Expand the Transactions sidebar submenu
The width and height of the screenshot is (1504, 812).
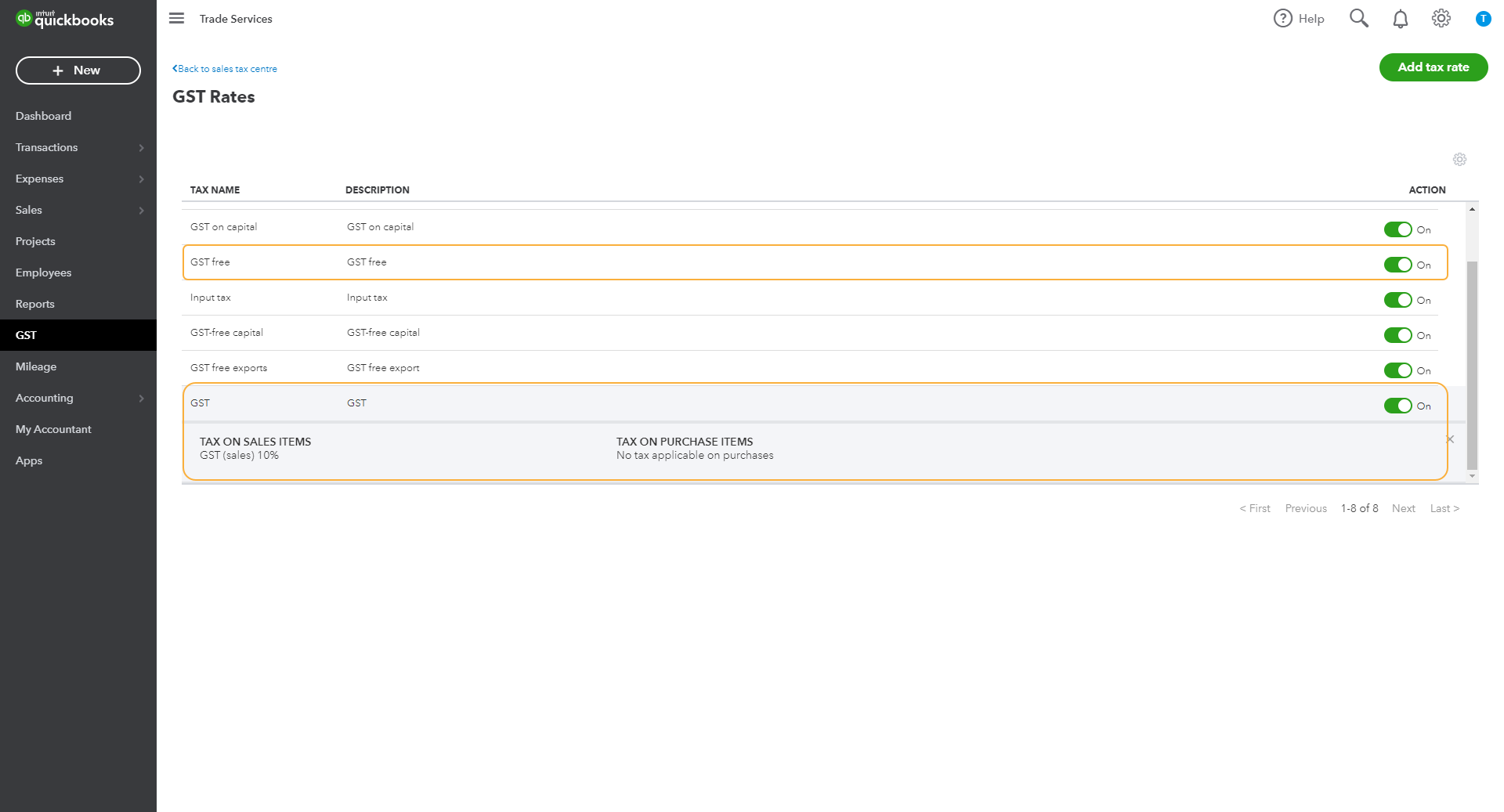coord(141,147)
